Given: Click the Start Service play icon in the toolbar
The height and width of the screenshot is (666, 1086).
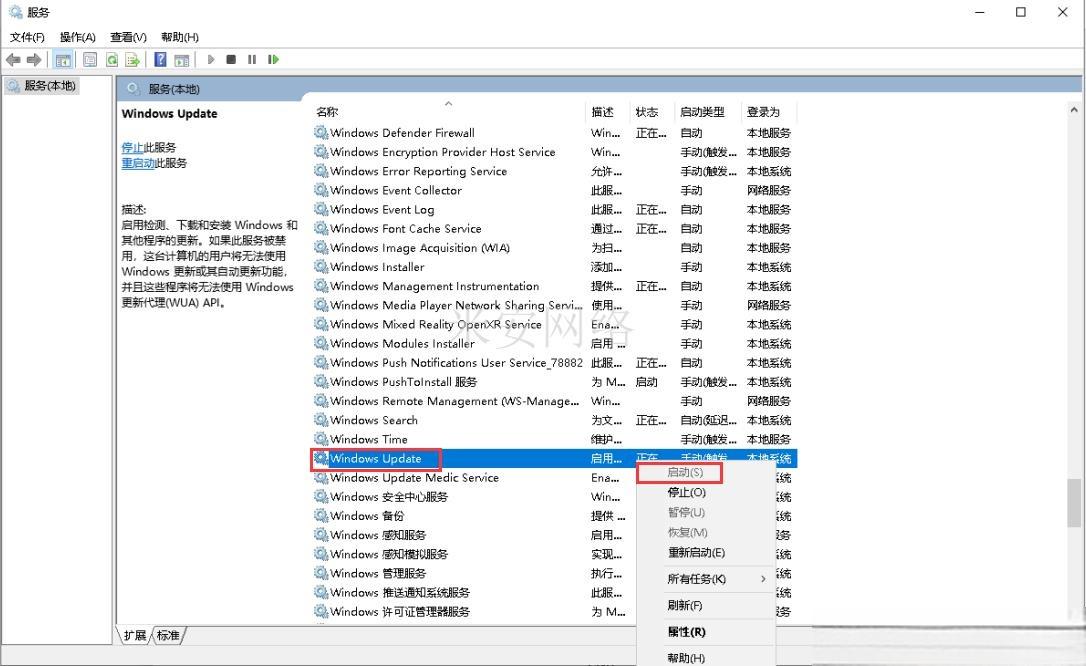Looking at the screenshot, I should (211, 60).
